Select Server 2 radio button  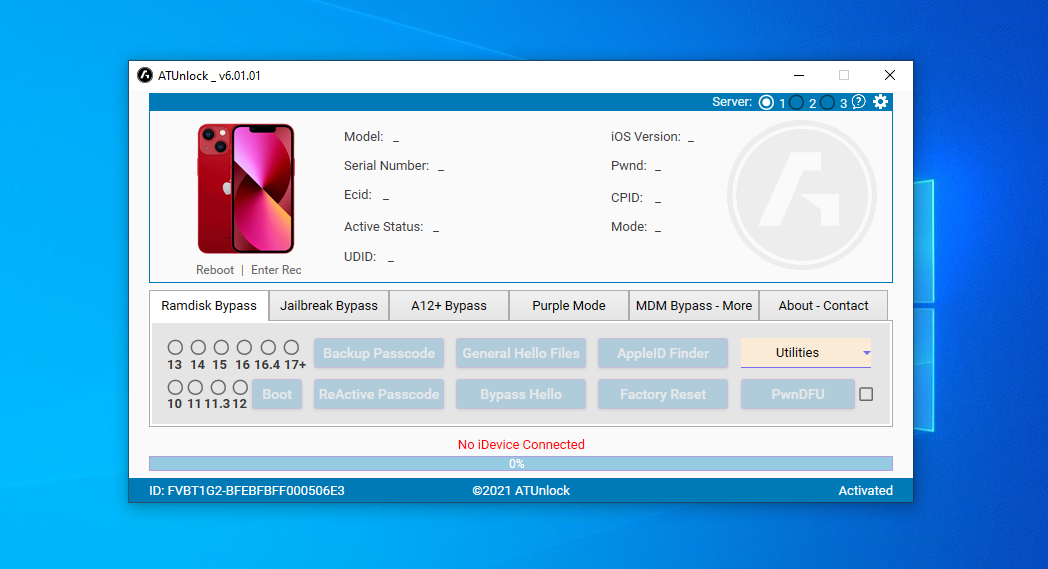[x=796, y=102]
